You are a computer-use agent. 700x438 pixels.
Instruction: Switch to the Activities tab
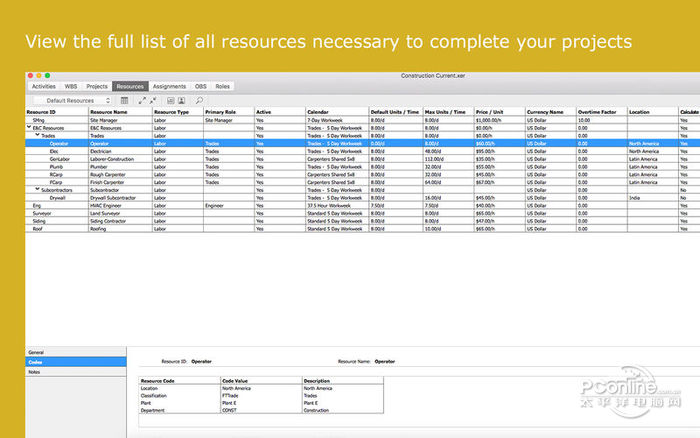click(x=44, y=87)
